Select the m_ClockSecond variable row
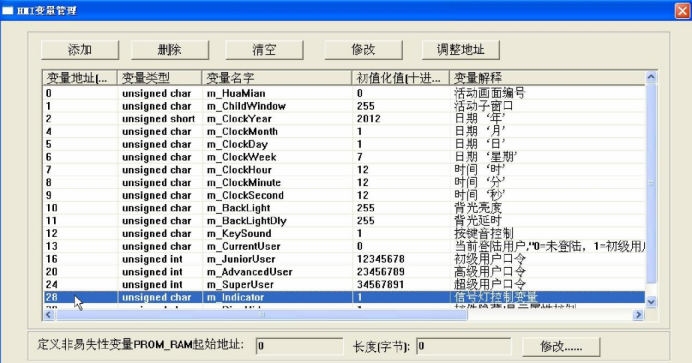This screenshot has height=363, width=692. [344, 195]
